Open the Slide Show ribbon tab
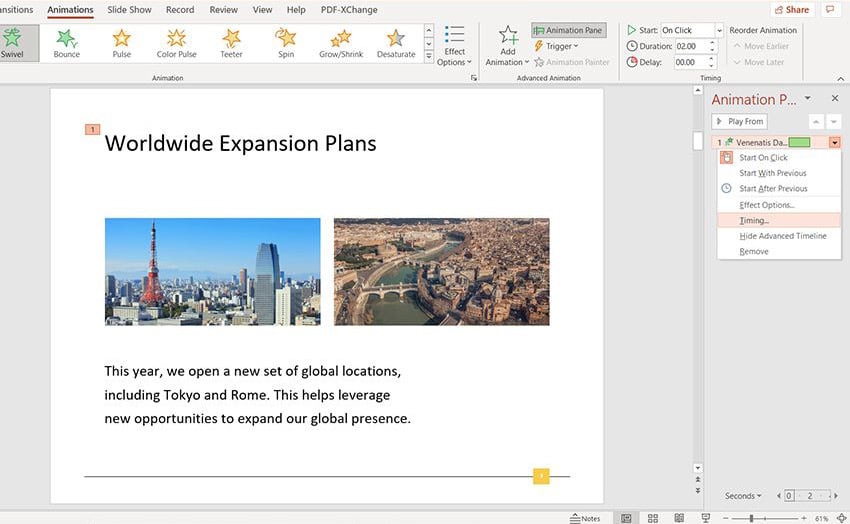This screenshot has width=850, height=524. [x=129, y=10]
